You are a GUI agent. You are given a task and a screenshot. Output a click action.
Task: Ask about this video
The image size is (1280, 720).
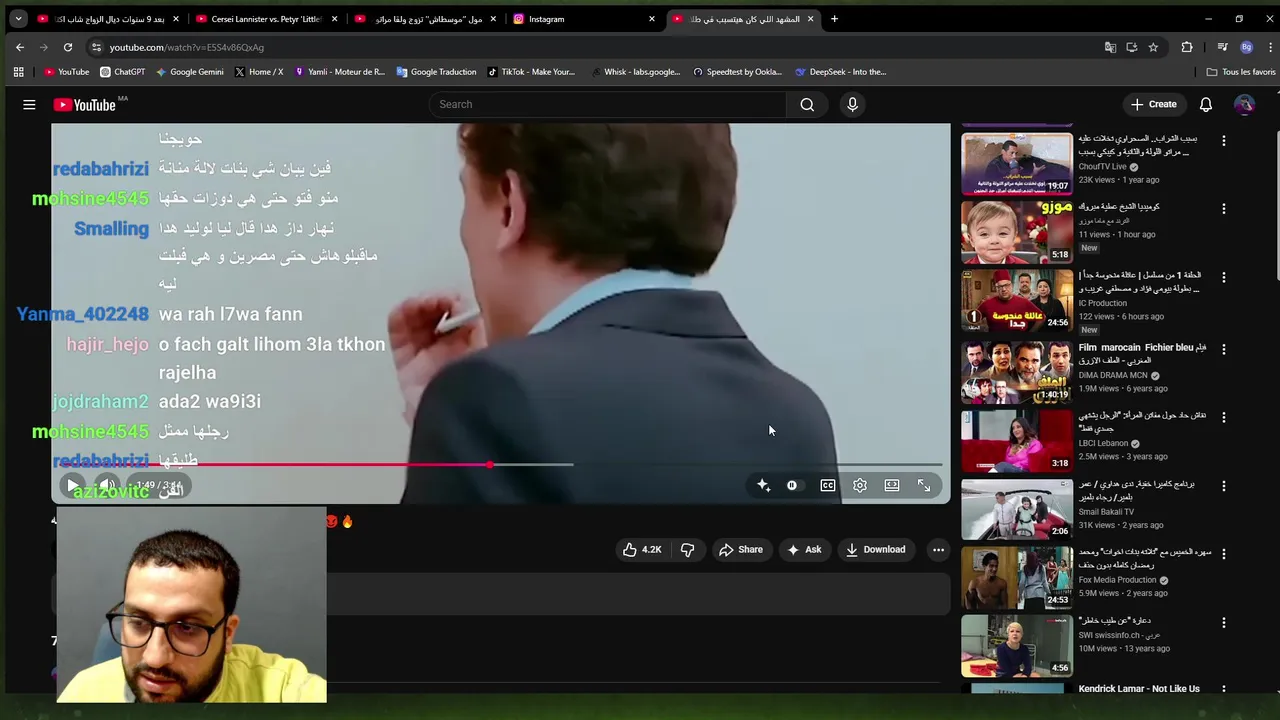click(804, 549)
